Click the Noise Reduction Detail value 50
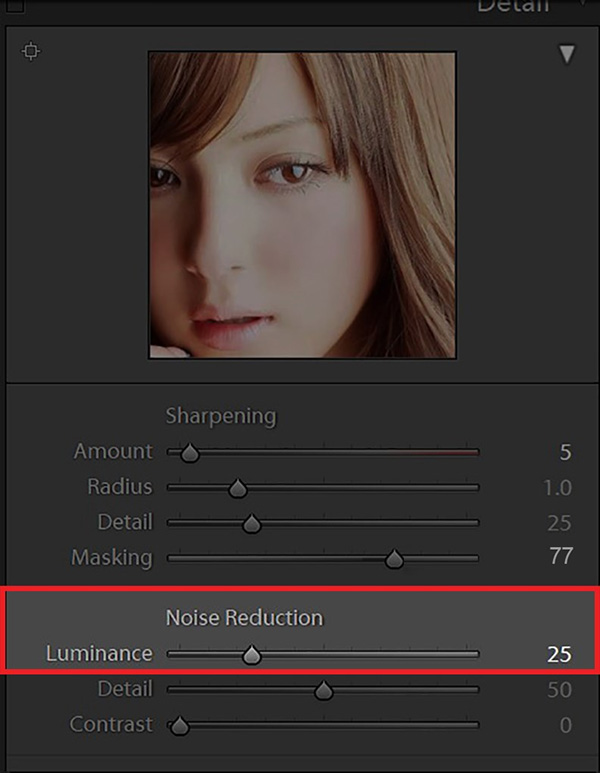The image size is (600, 773). 559,690
